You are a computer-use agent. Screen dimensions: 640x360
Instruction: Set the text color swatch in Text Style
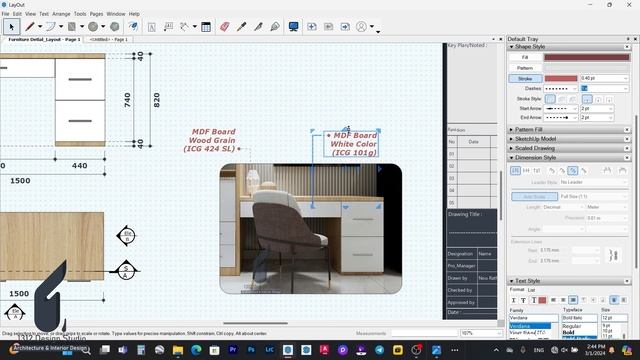tap(542, 300)
